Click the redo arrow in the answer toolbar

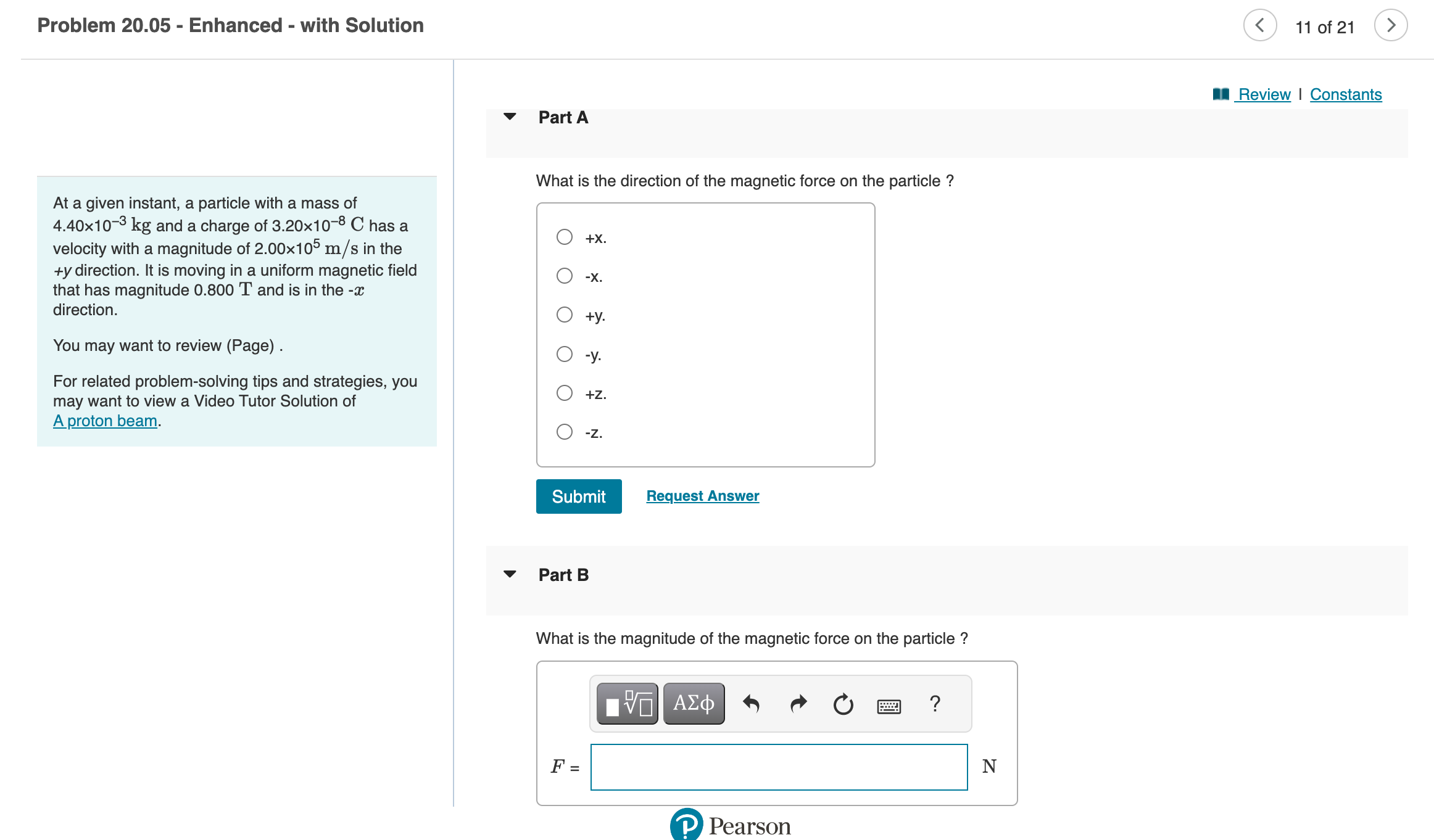pyautogui.click(x=798, y=703)
